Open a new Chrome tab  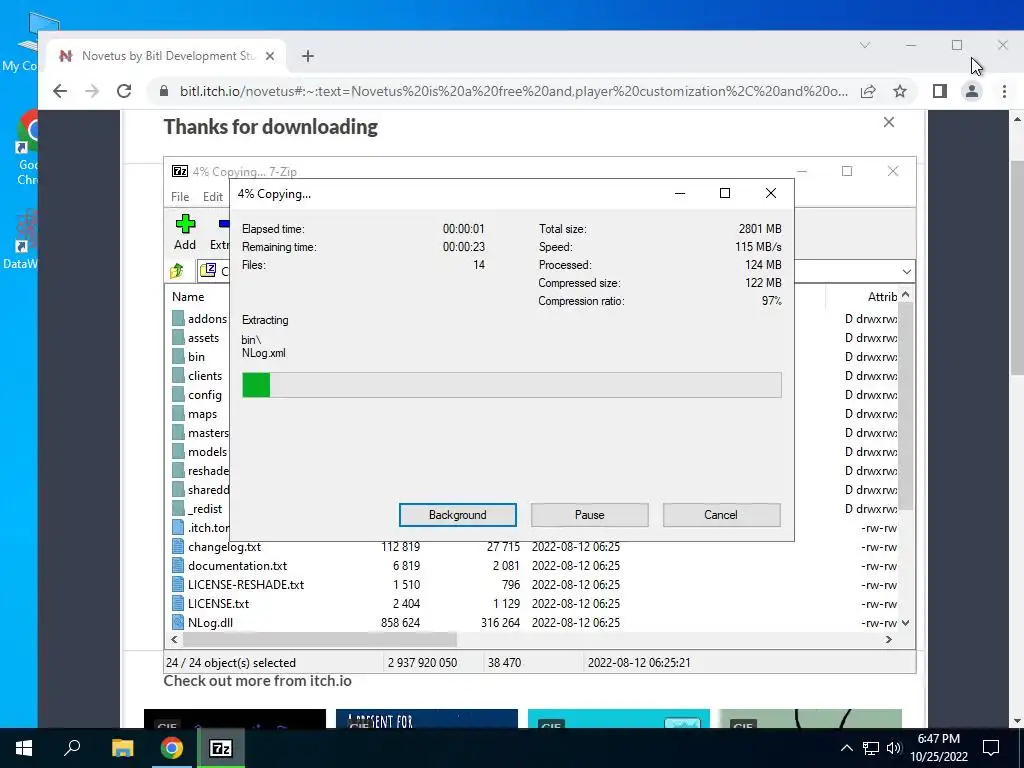click(308, 56)
